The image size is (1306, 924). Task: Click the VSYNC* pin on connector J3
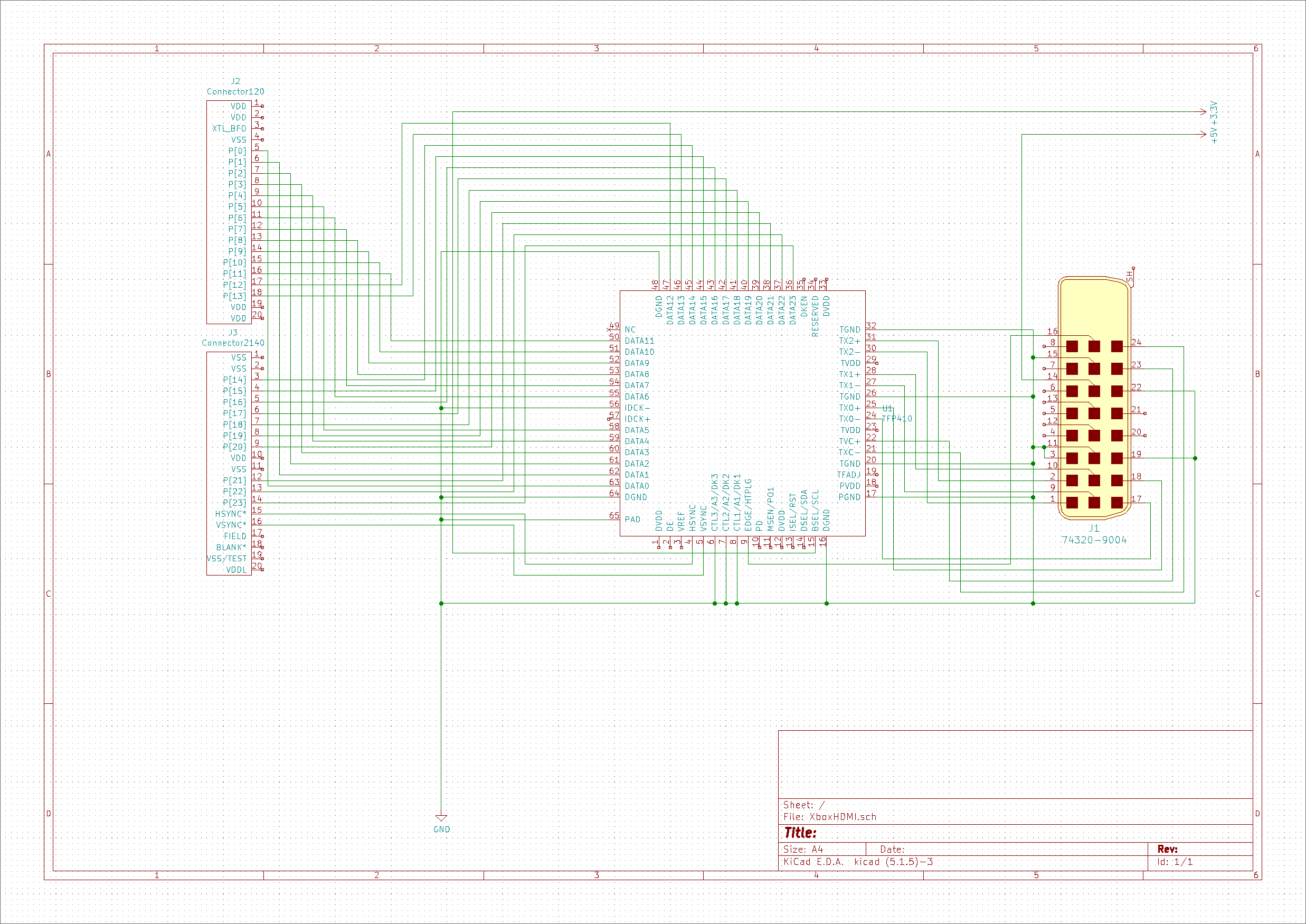click(231, 525)
